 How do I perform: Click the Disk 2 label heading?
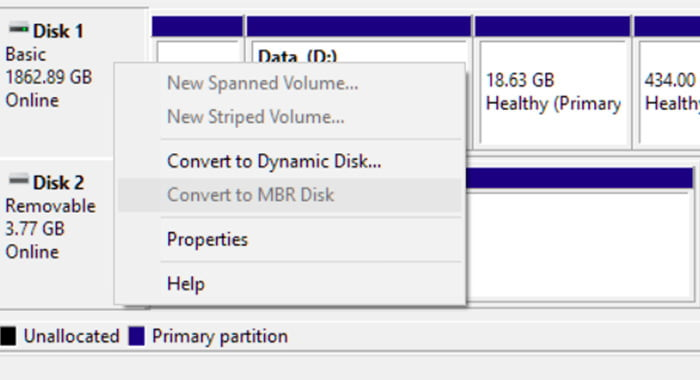pyautogui.click(x=58, y=183)
